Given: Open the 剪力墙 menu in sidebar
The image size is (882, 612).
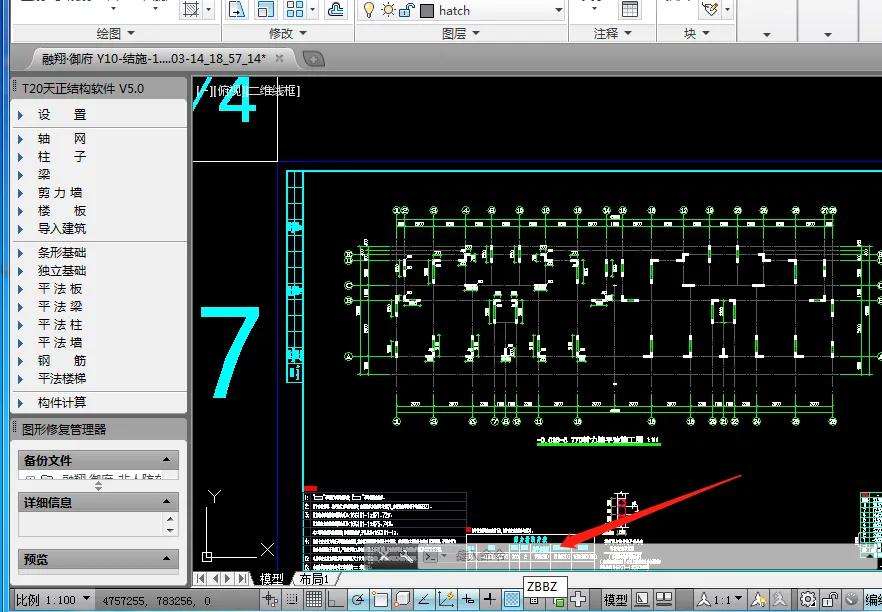Looking at the screenshot, I should 60,193.
